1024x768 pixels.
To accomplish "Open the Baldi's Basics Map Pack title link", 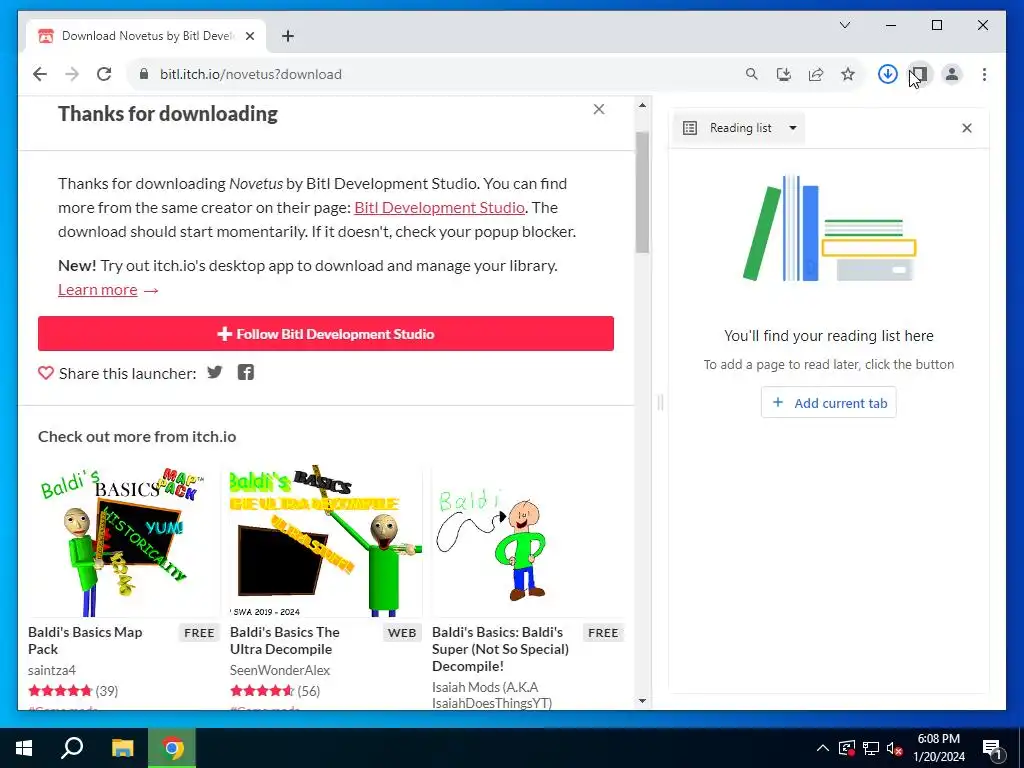I will (85, 641).
